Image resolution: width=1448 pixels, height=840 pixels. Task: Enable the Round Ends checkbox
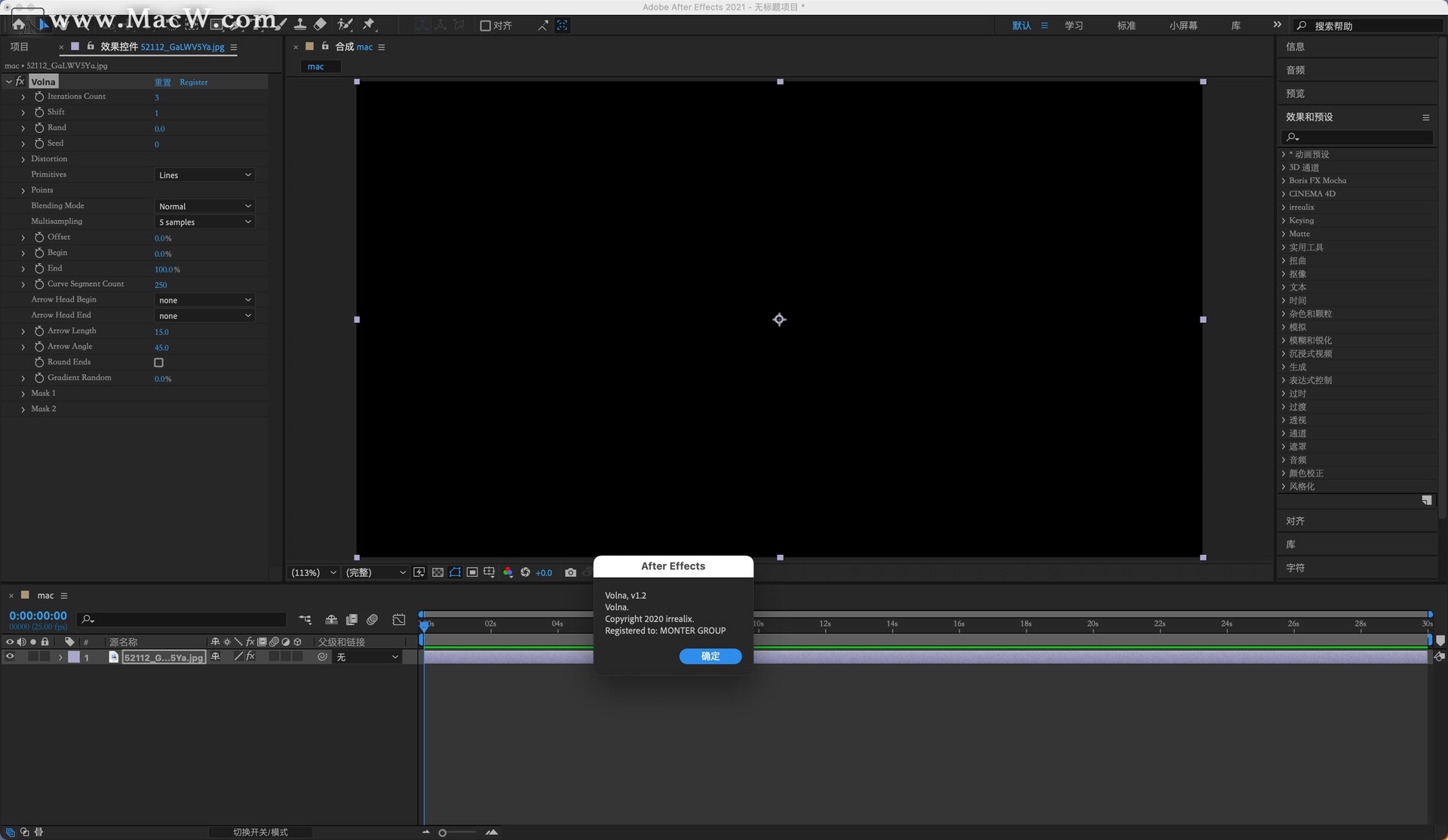[158, 363]
